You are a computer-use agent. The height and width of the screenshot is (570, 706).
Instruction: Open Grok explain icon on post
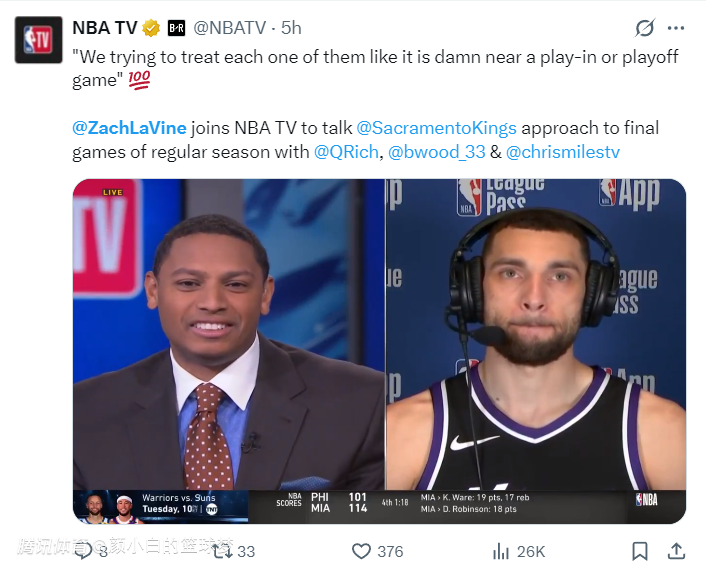[645, 28]
